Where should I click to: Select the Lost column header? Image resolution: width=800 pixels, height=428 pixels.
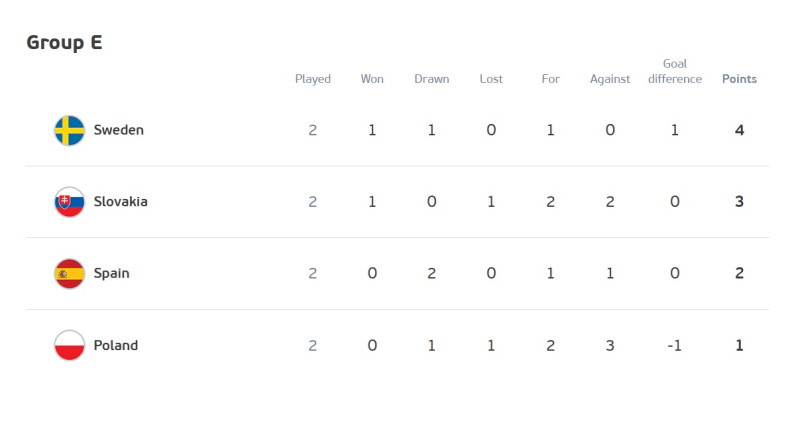click(491, 79)
